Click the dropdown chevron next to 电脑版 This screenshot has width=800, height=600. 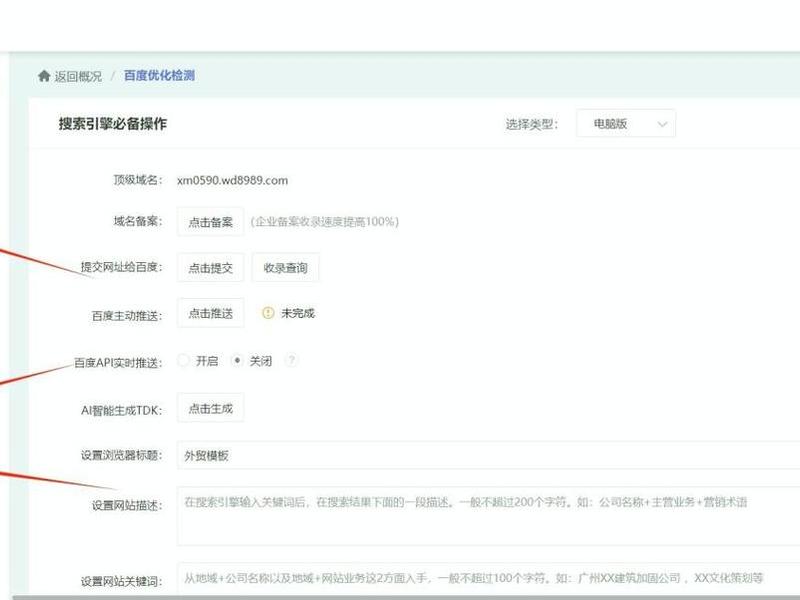(x=662, y=124)
